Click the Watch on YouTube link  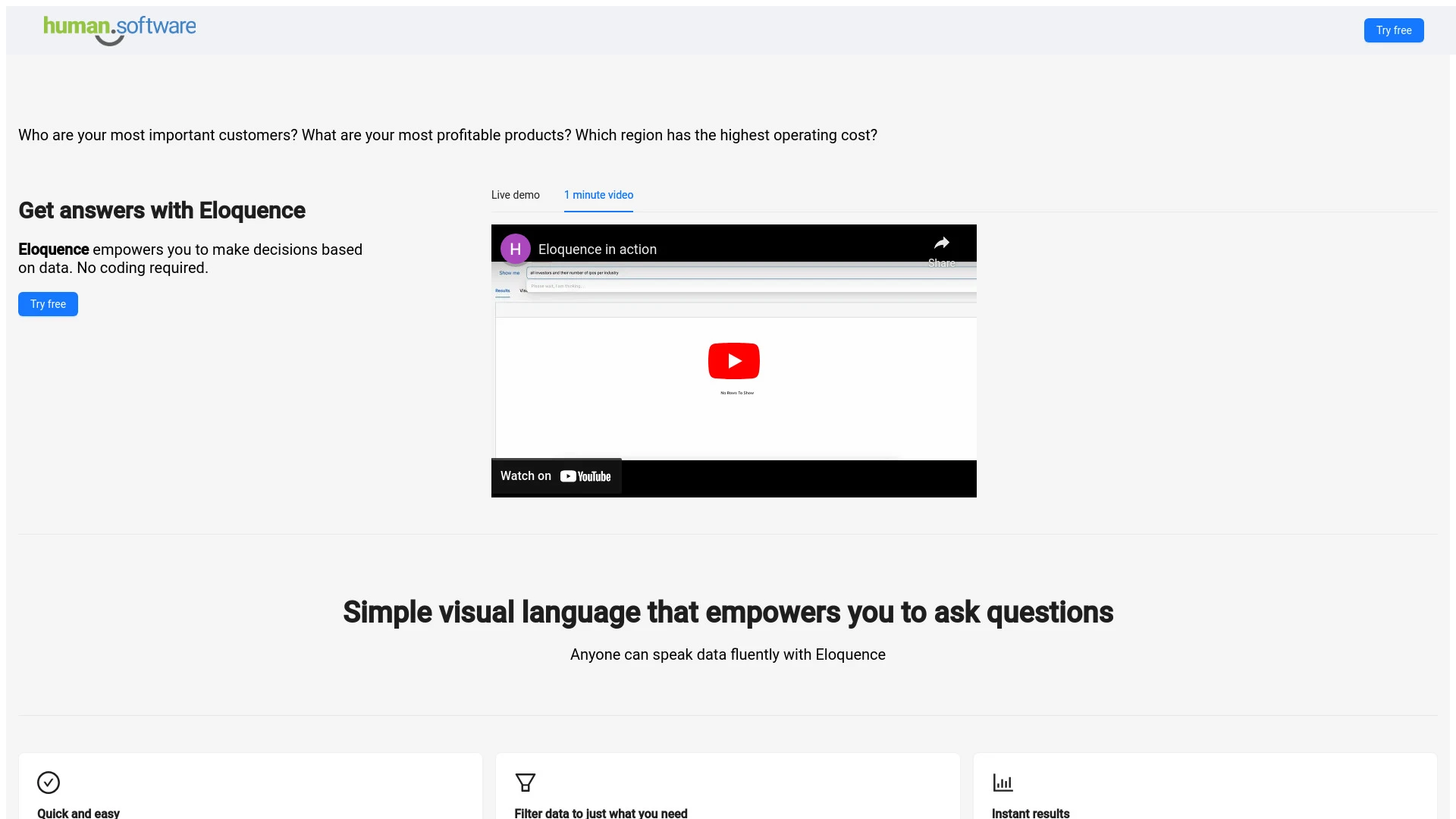[555, 476]
